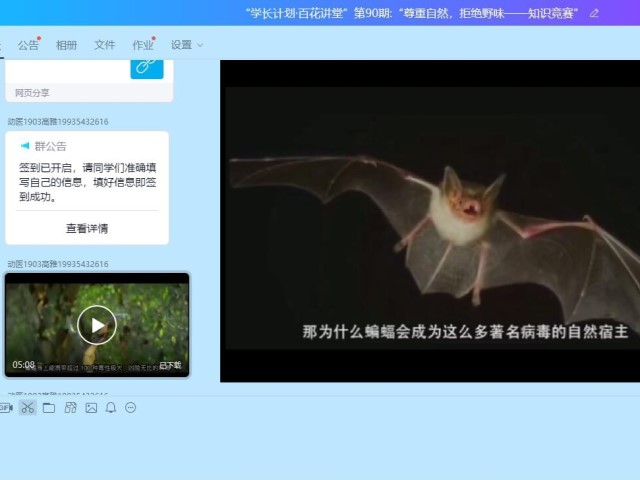Open the 公告 tab
The image size is (640, 480).
(x=28, y=45)
